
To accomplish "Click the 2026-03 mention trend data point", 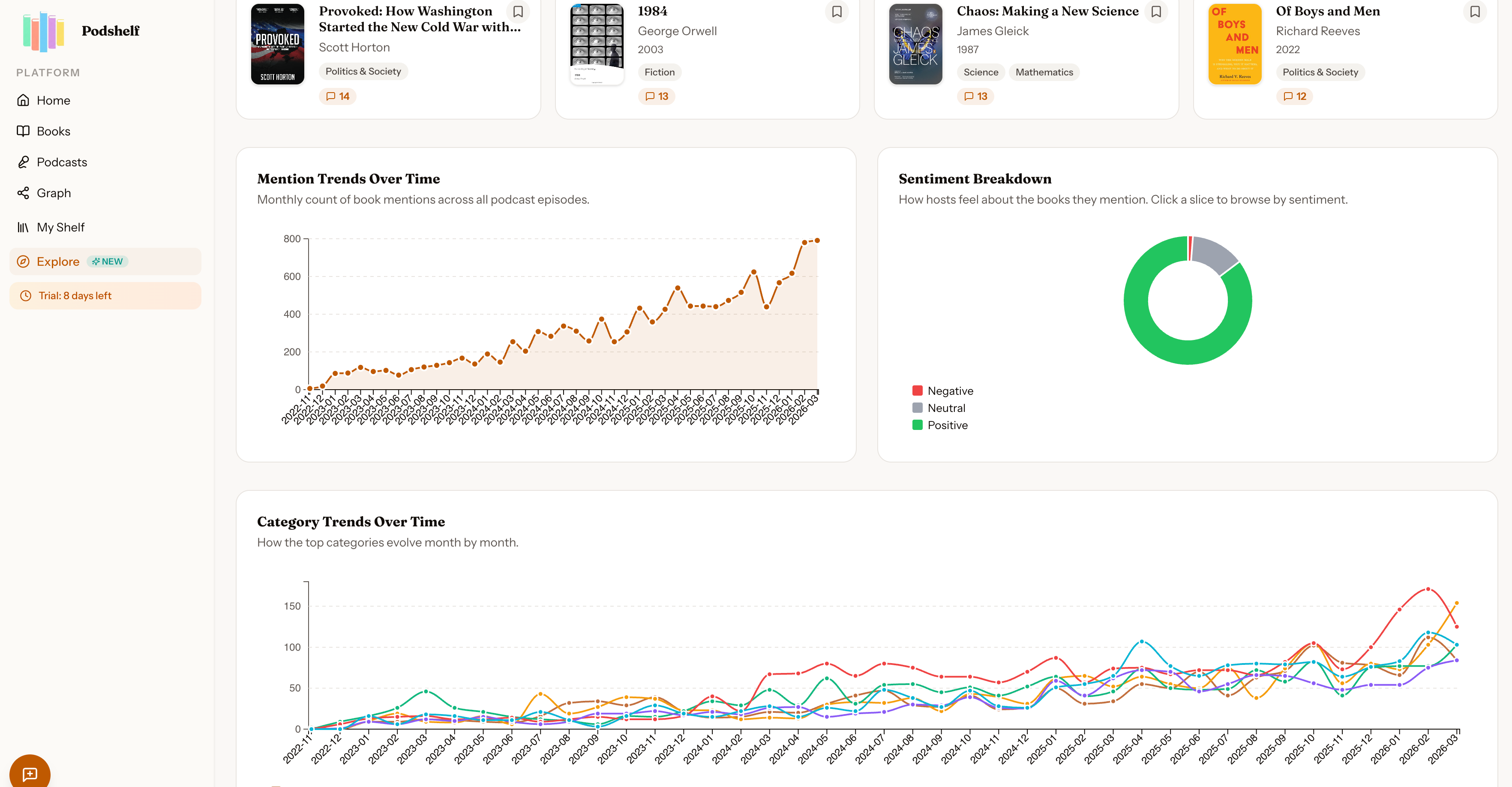I will (x=817, y=240).
